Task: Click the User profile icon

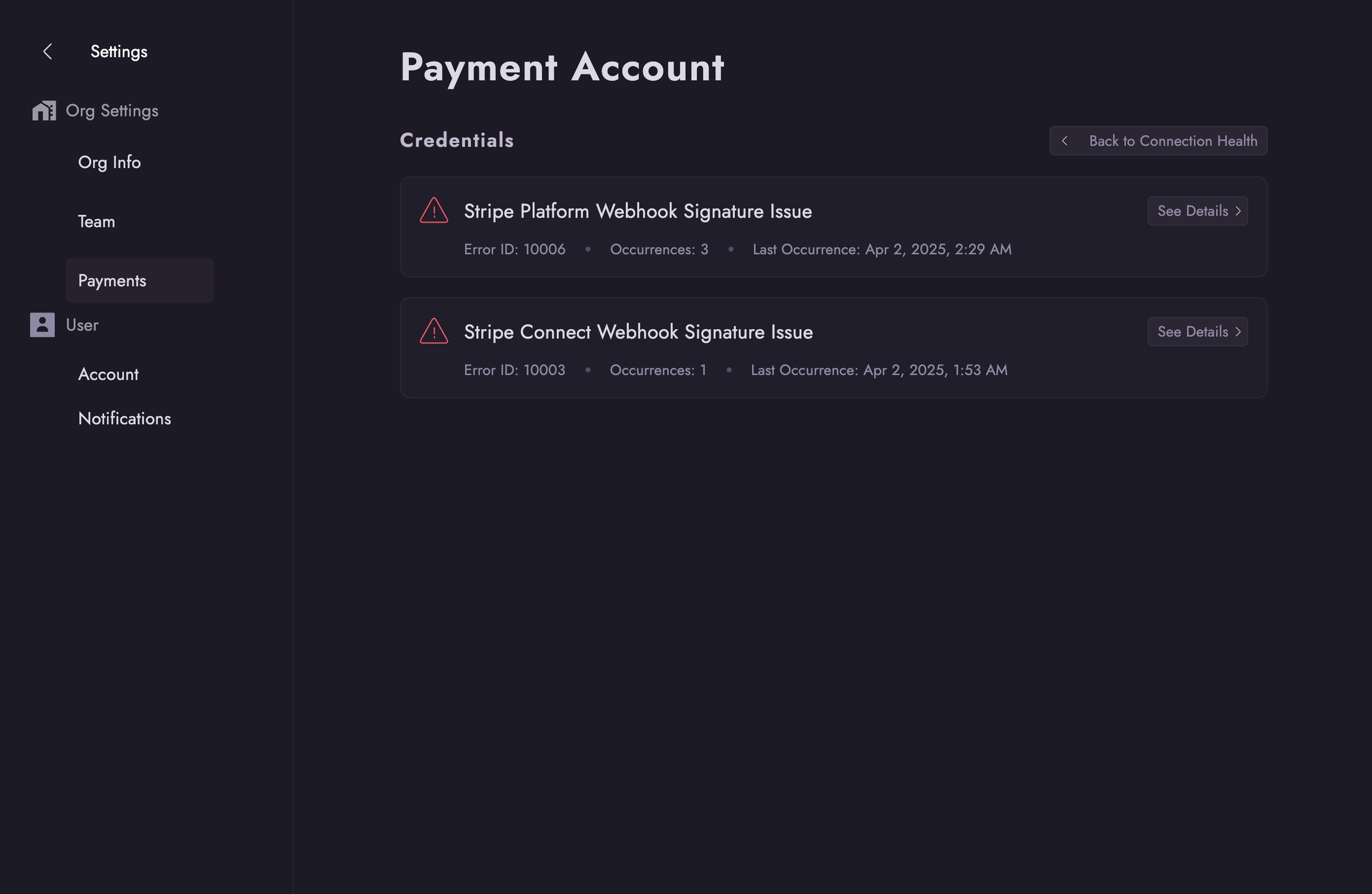Action: coord(42,325)
